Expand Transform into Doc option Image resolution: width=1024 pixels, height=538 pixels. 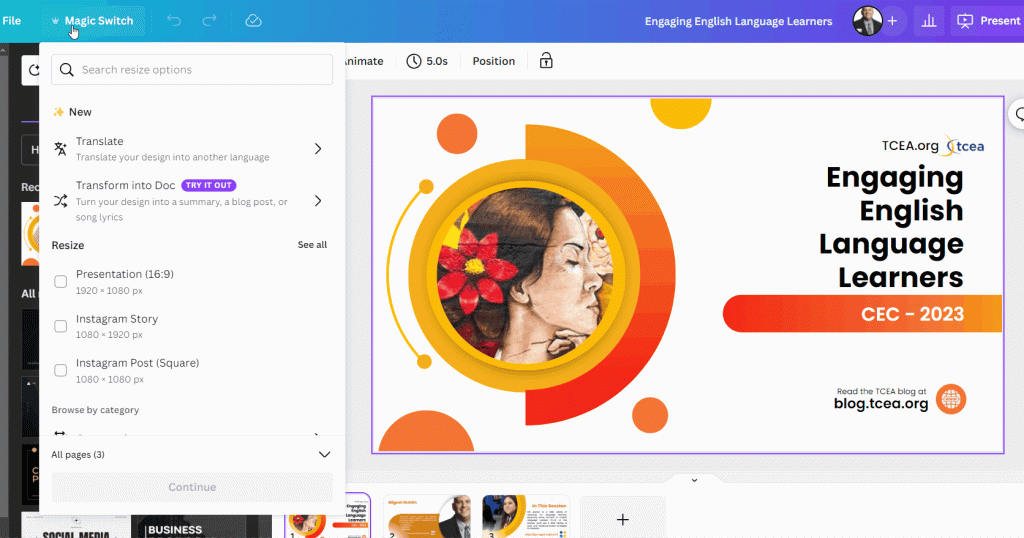(318, 201)
